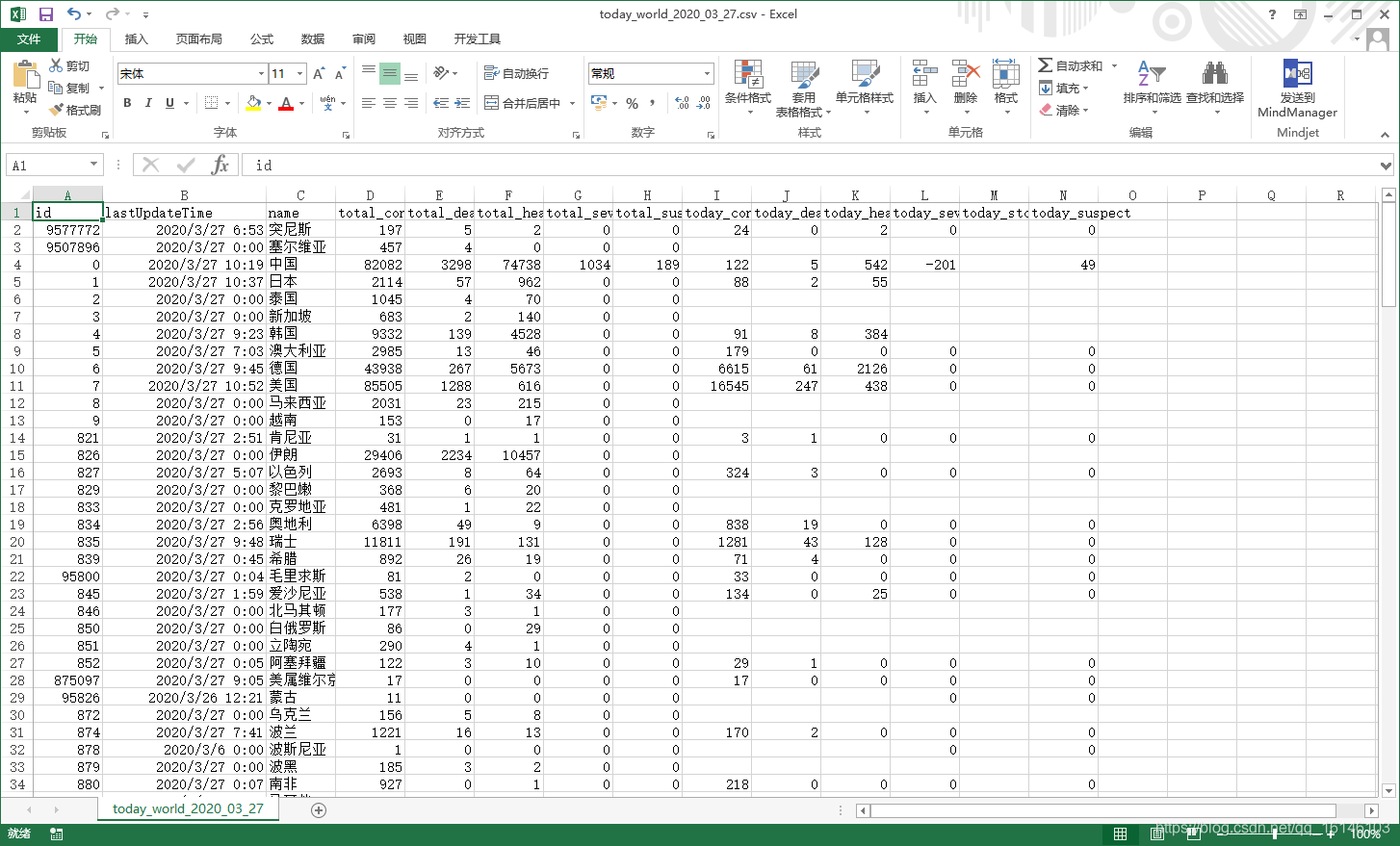The image size is (1400, 846).
Task: Open the AutoSum (自动求和) dropdown arrow
Action: [x=1114, y=65]
